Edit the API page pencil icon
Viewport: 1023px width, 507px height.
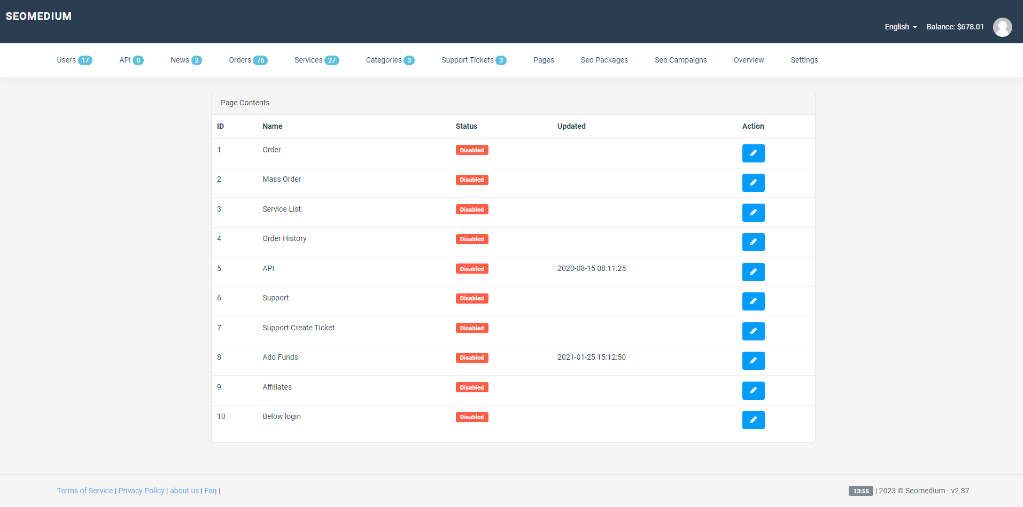[753, 272]
